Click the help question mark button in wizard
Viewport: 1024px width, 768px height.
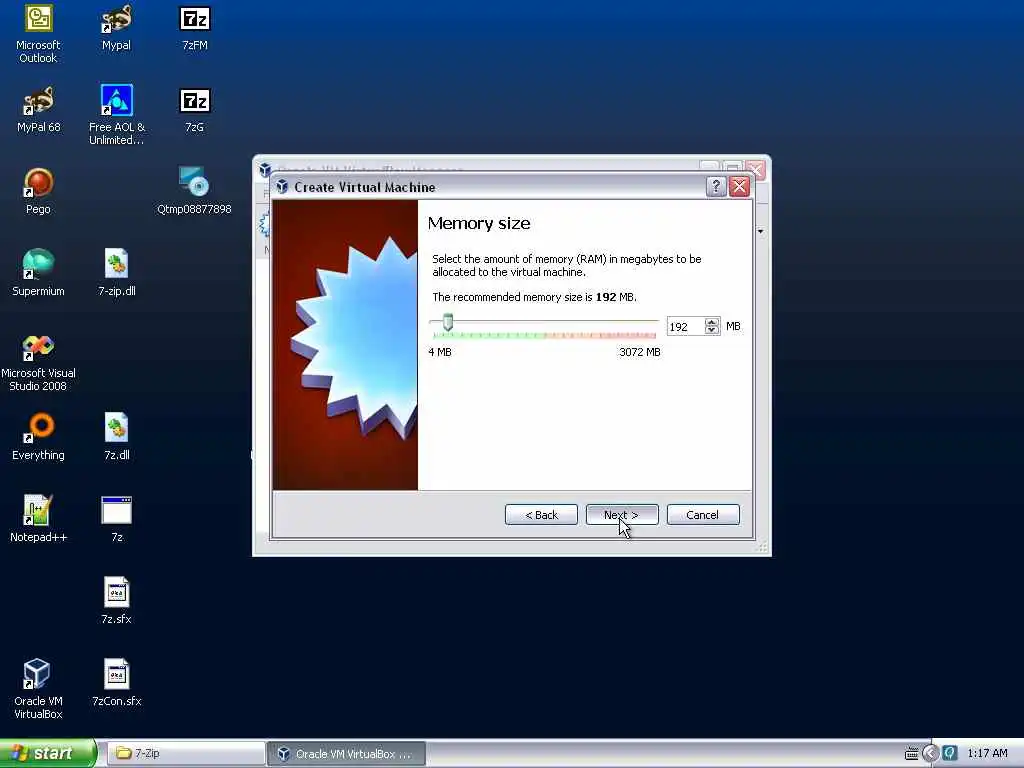pyautogui.click(x=716, y=187)
